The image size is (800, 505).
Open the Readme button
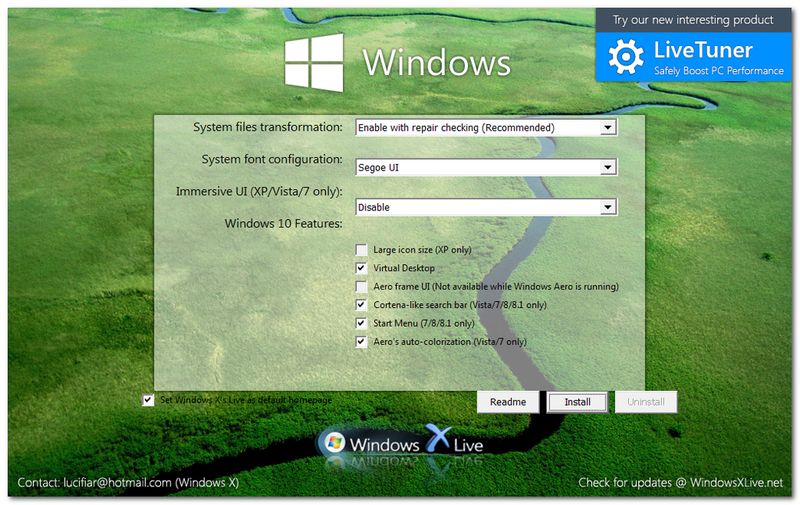[x=508, y=402]
